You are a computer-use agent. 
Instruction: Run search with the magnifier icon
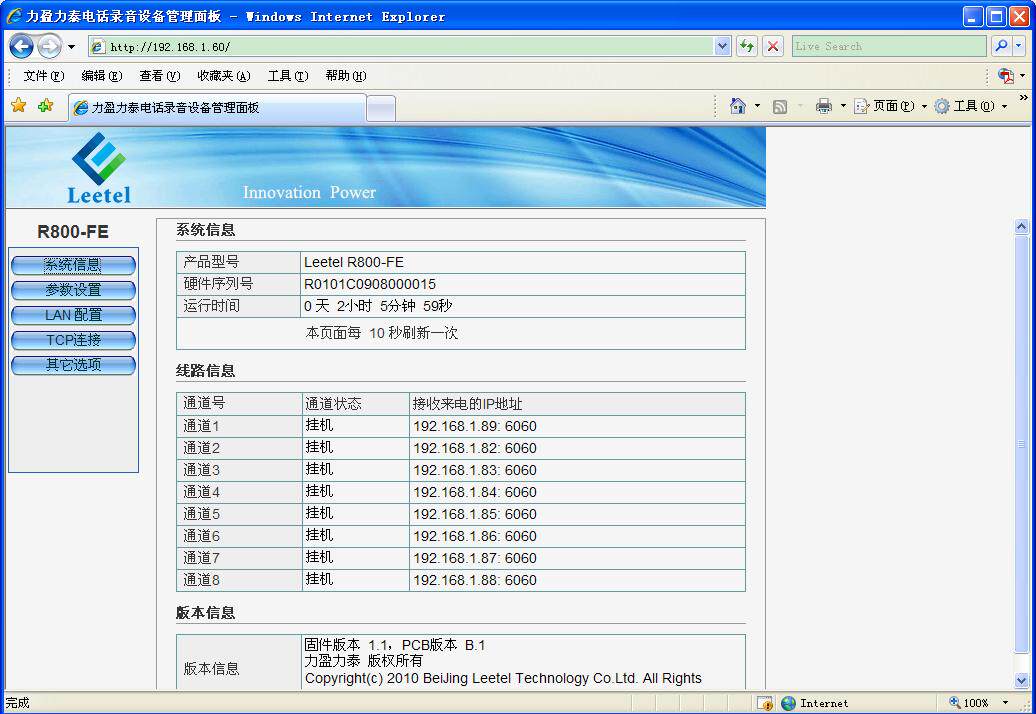click(1002, 46)
